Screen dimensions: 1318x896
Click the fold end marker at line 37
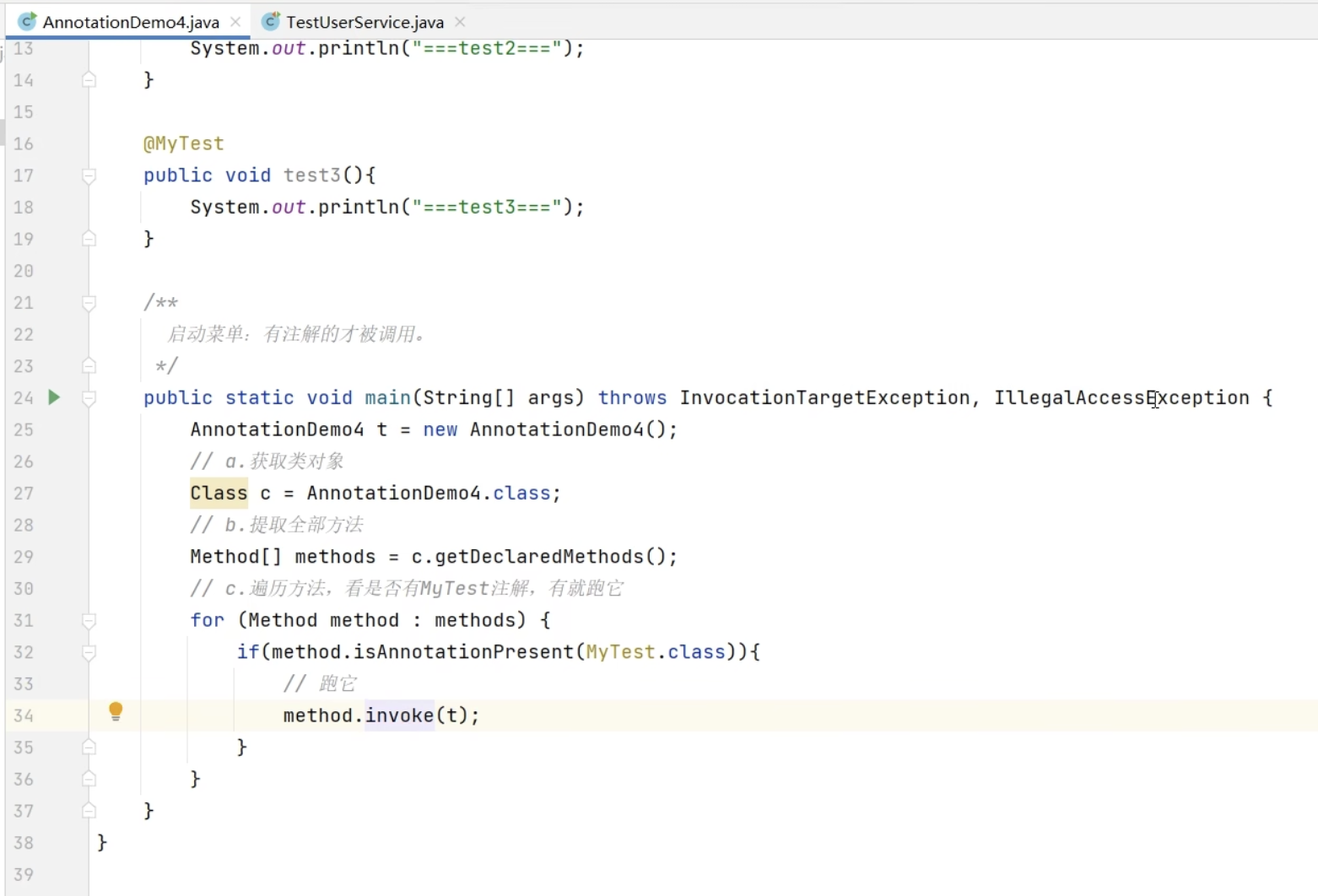tap(89, 811)
